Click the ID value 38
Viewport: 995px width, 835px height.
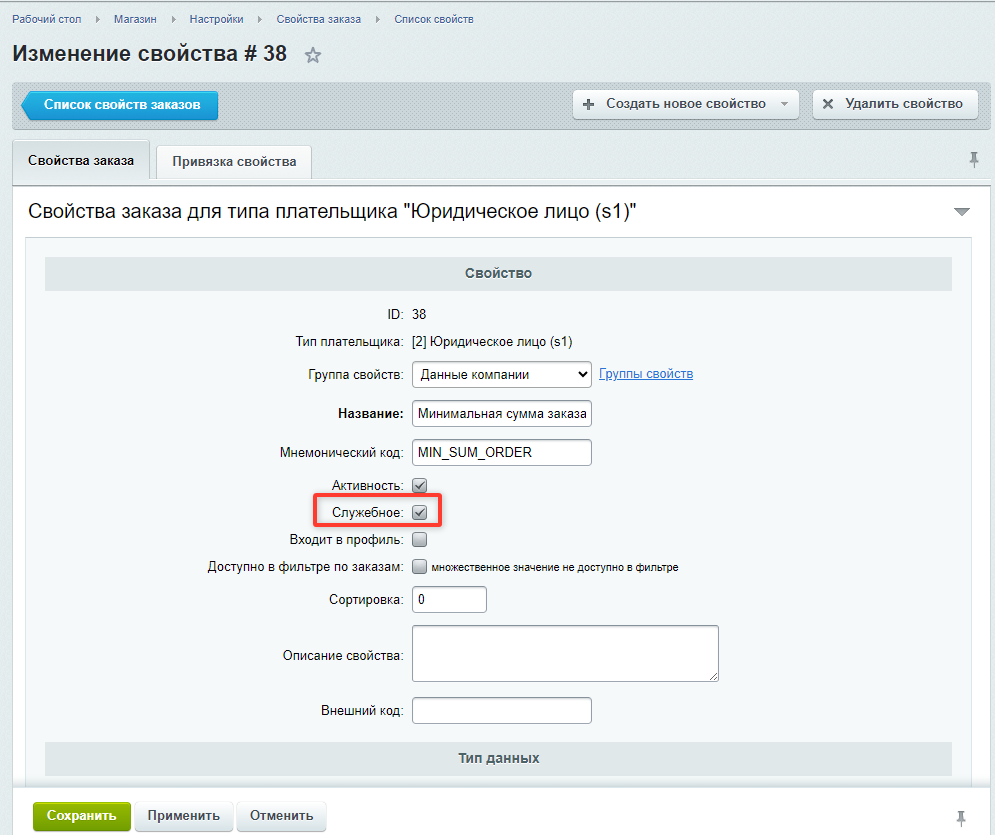pos(419,315)
